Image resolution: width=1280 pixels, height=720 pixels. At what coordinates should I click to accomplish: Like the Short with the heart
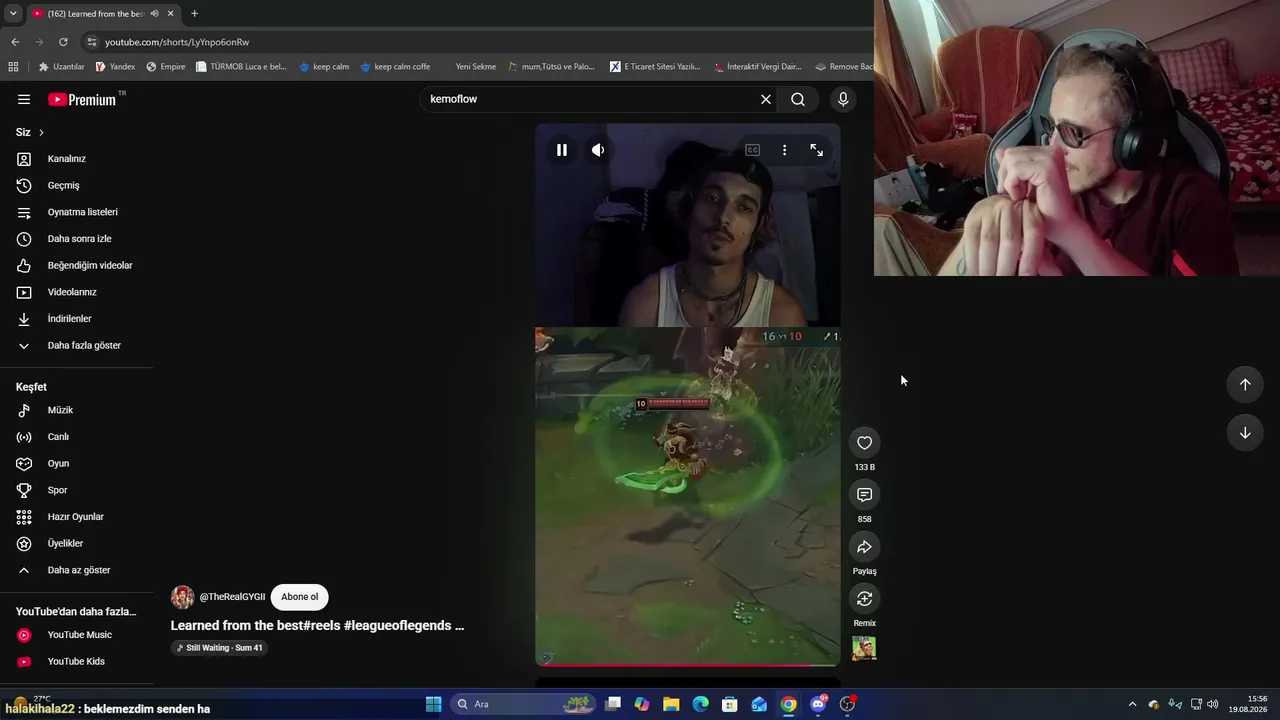pos(865,443)
